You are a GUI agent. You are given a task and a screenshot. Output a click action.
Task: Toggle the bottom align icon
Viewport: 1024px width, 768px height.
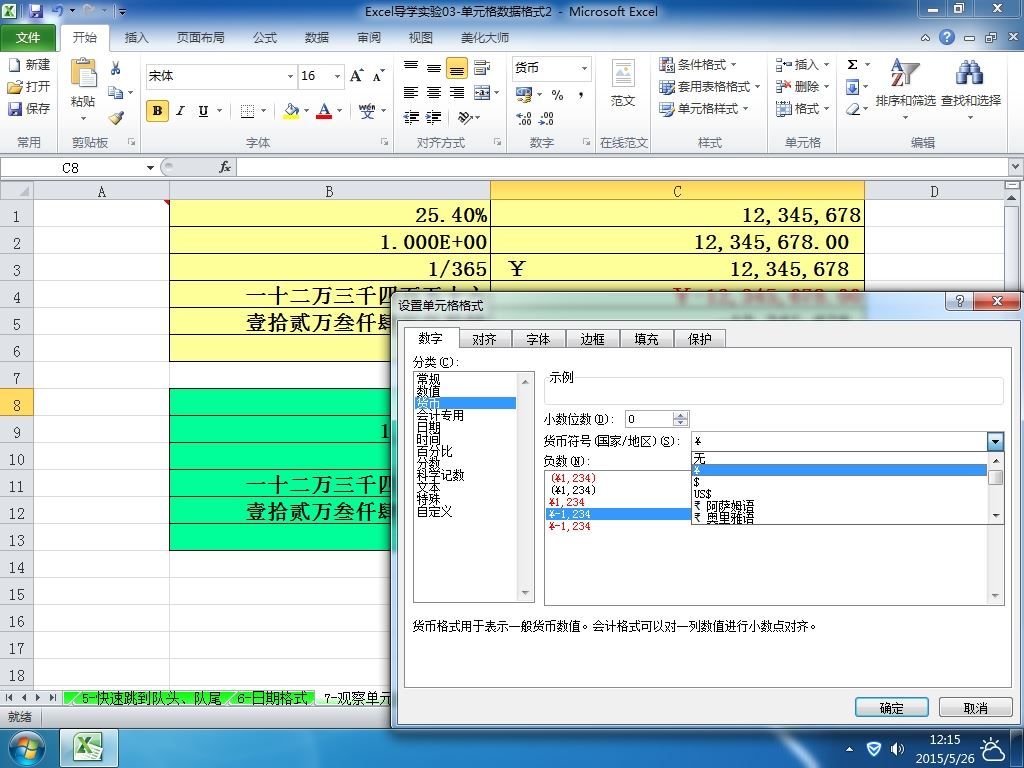click(456, 68)
